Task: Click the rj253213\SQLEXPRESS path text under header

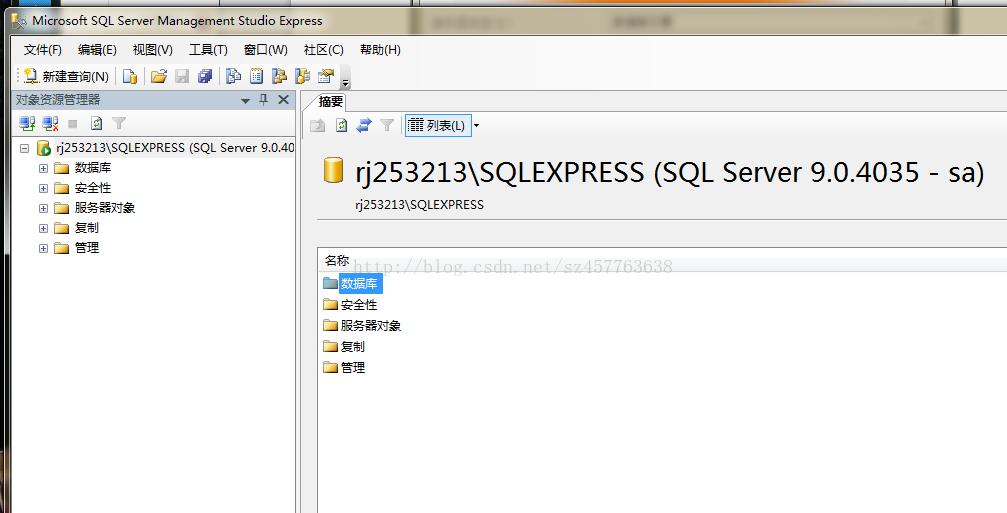Action: pos(419,205)
